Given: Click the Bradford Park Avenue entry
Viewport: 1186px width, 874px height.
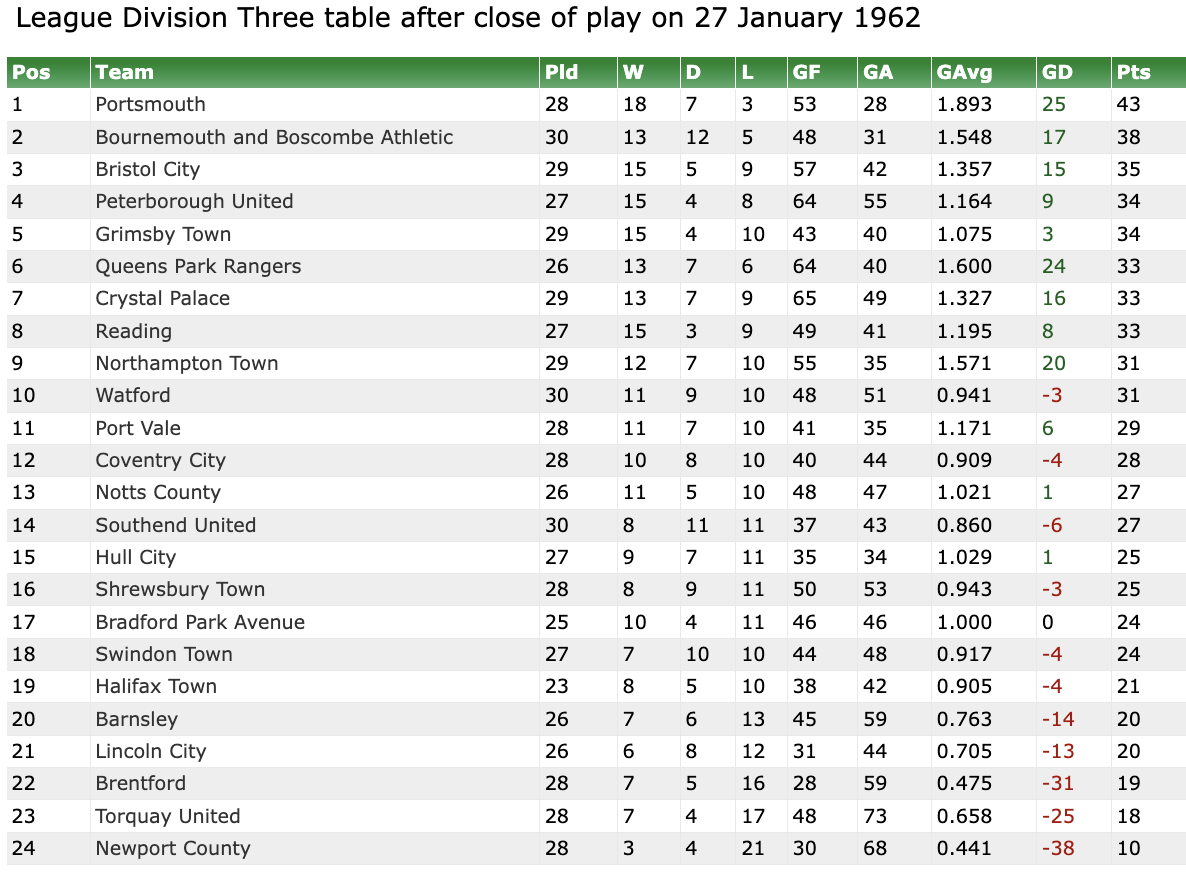Looking at the screenshot, I should [x=200, y=622].
